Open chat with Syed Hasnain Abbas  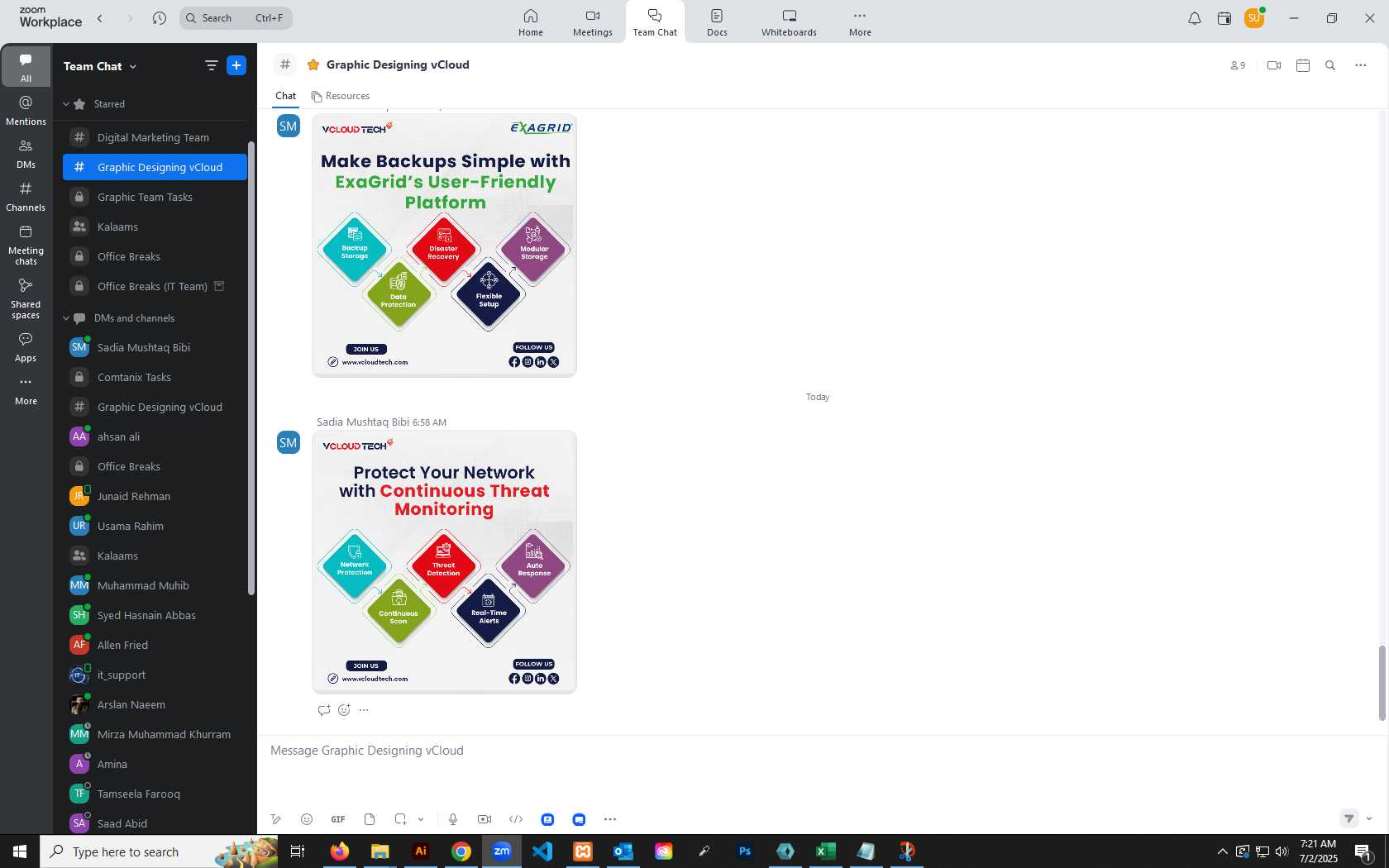[x=155, y=615]
